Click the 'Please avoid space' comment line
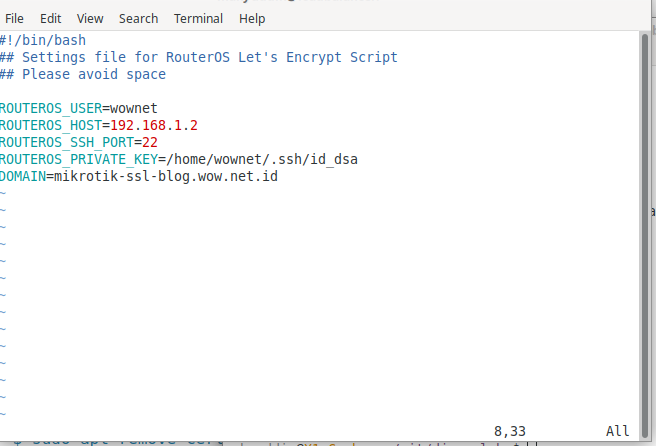Screen dimensions: 656x446 [83, 74]
